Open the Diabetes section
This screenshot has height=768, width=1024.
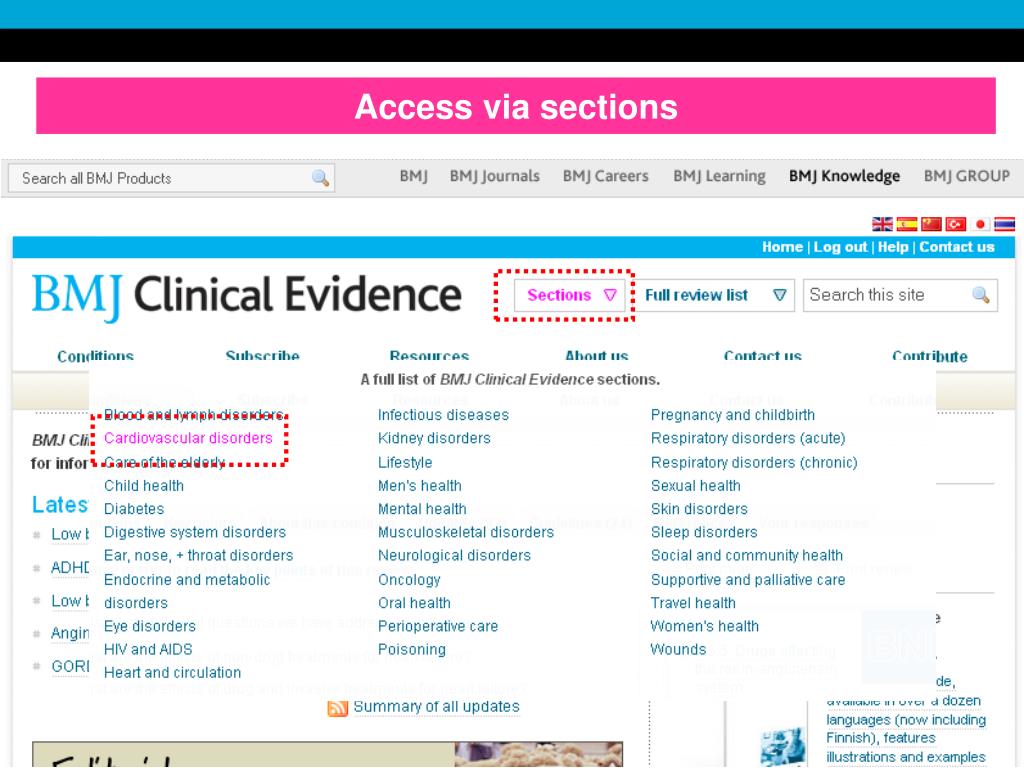pos(134,509)
